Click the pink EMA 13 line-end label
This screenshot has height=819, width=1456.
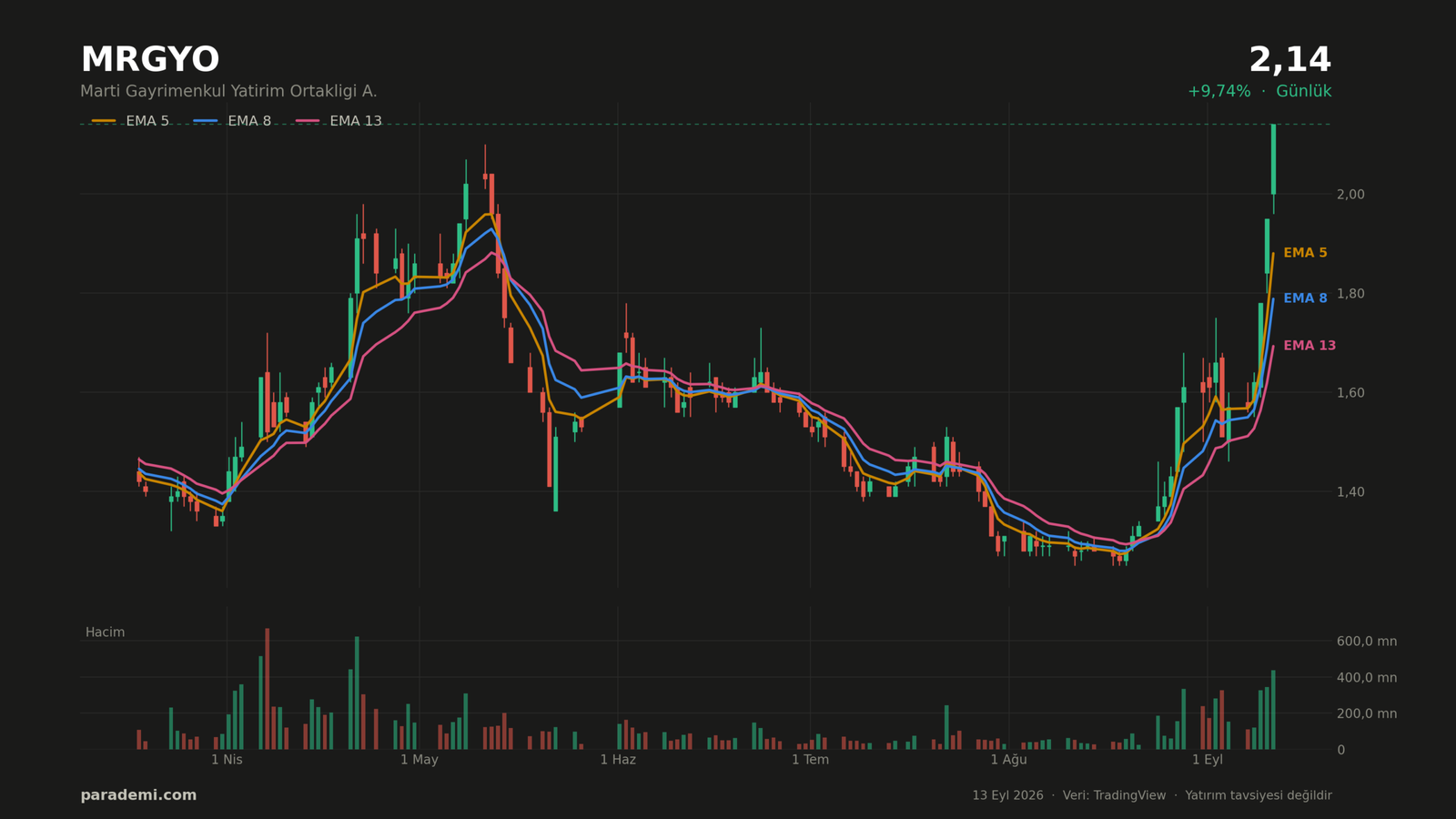pos(1309,346)
